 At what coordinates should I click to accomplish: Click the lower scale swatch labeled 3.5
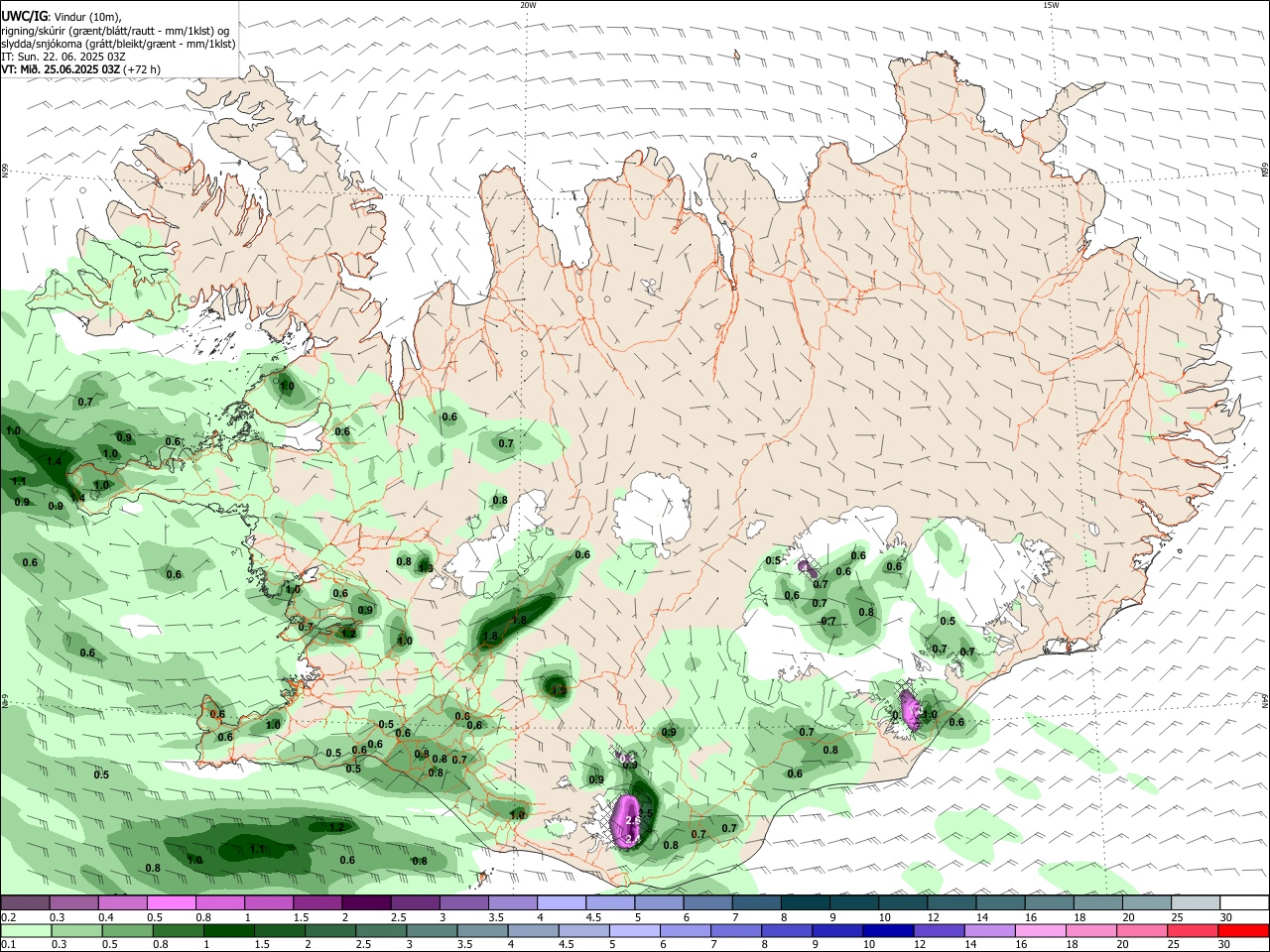pos(483,931)
